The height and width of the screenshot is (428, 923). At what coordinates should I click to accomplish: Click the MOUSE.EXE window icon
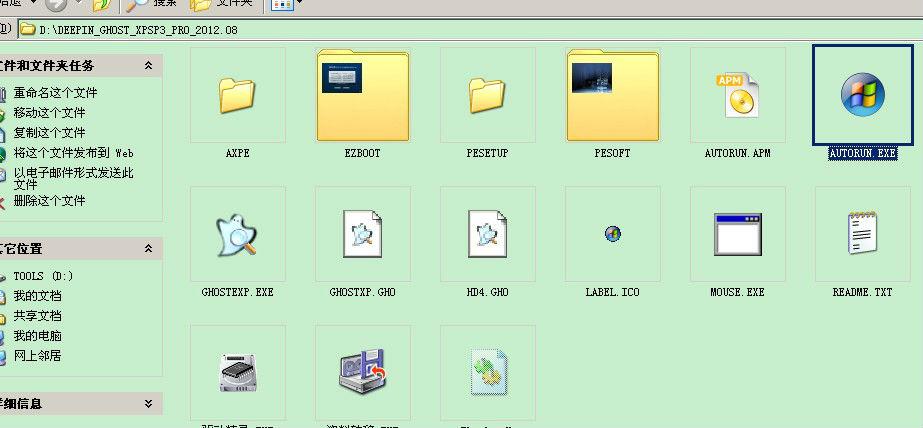coord(737,234)
